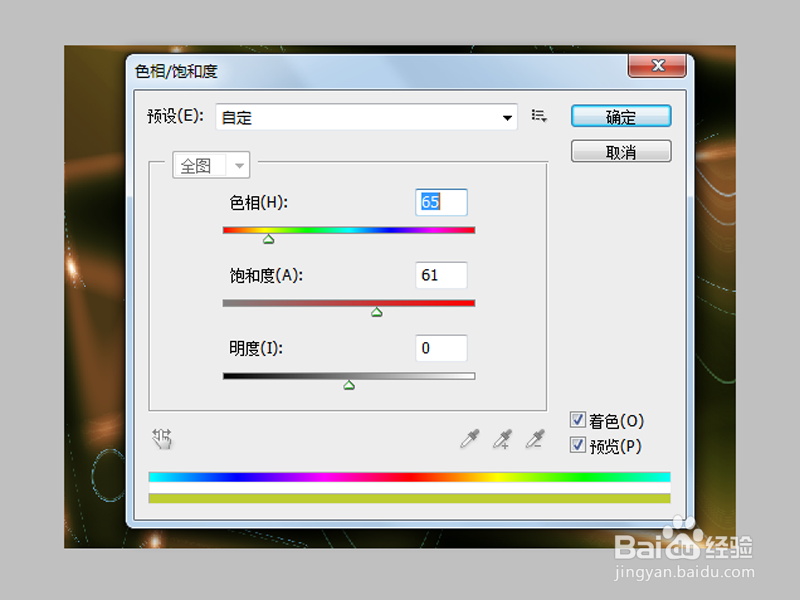Screen dimensions: 800x600
Task: Select the 饱和度 value field showing 61
Action: [441, 275]
